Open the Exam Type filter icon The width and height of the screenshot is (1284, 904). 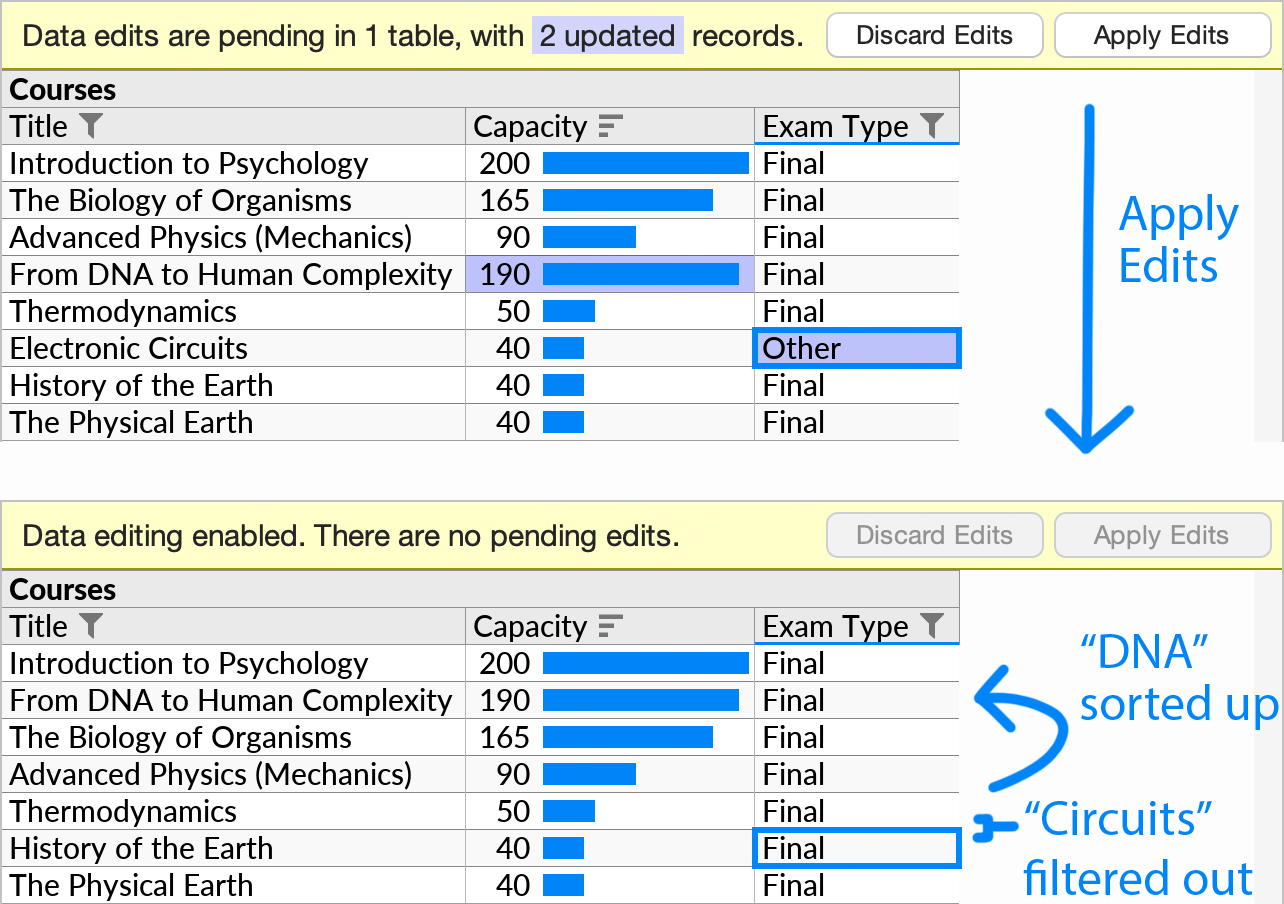click(x=934, y=126)
